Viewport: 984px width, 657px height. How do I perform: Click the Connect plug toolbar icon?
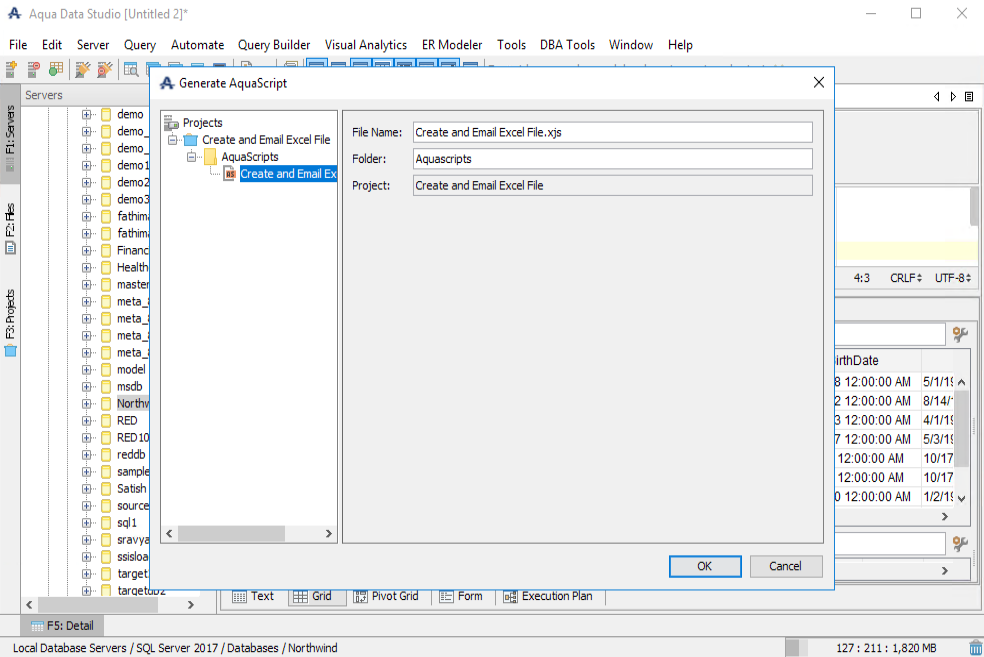click(x=82, y=69)
